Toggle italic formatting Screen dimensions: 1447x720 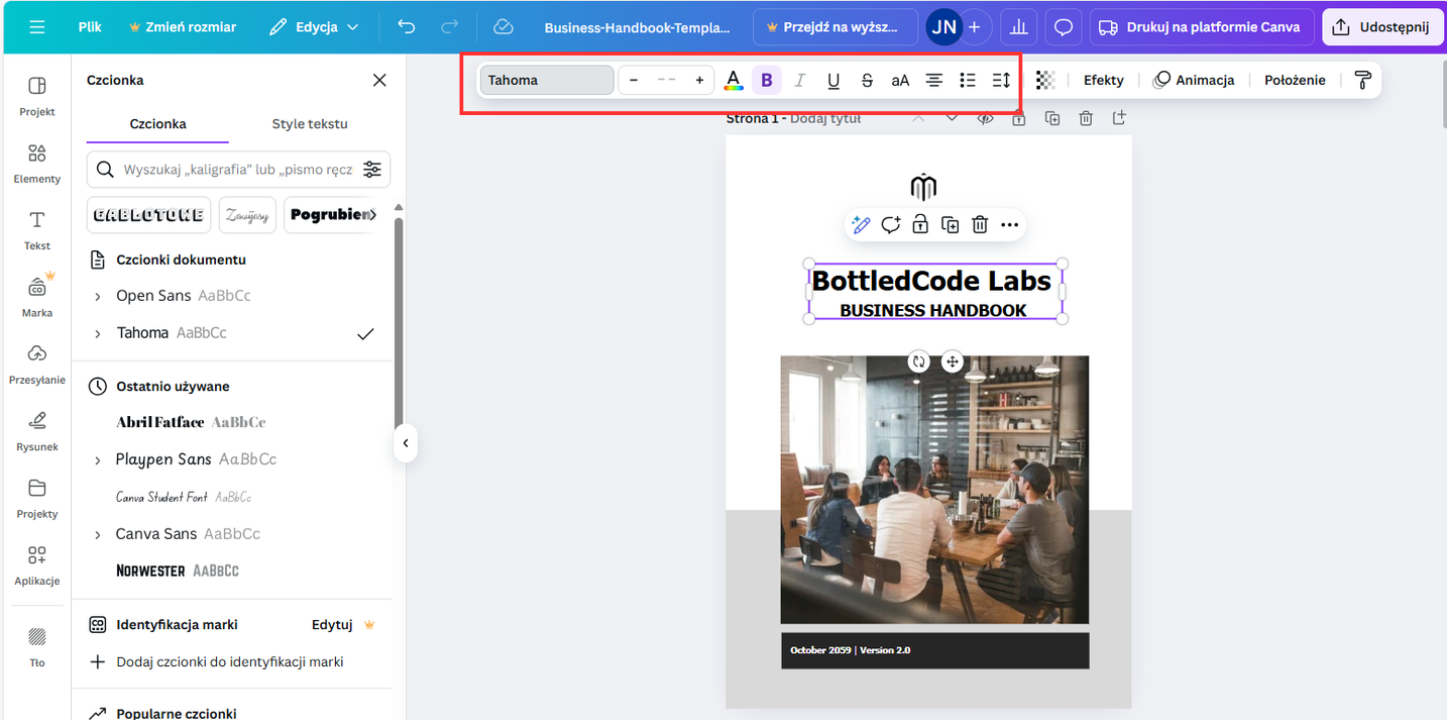(799, 80)
